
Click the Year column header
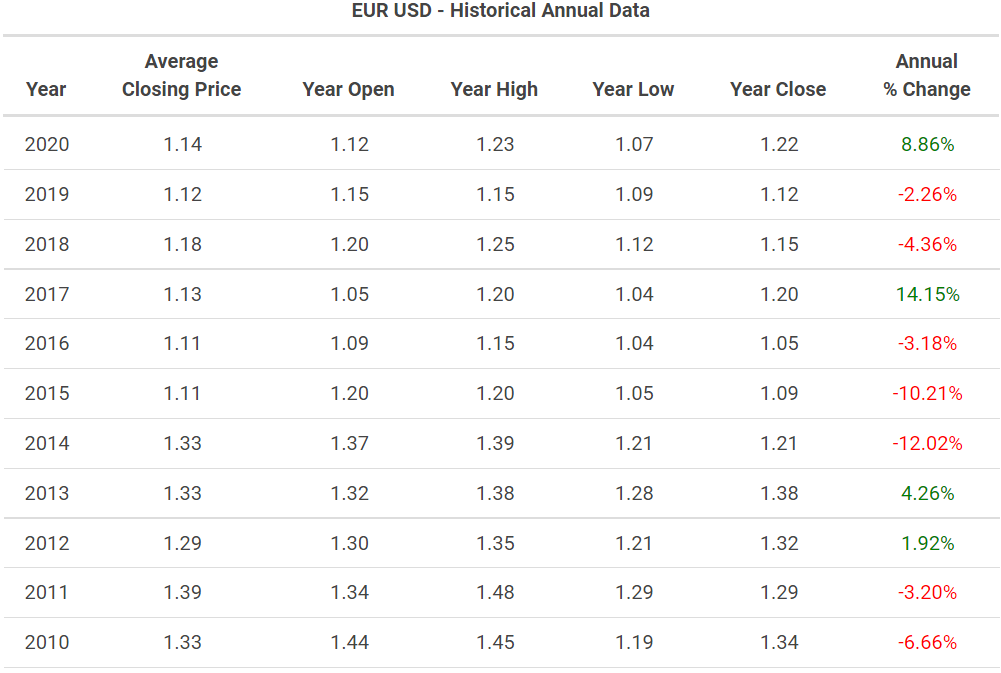[46, 89]
